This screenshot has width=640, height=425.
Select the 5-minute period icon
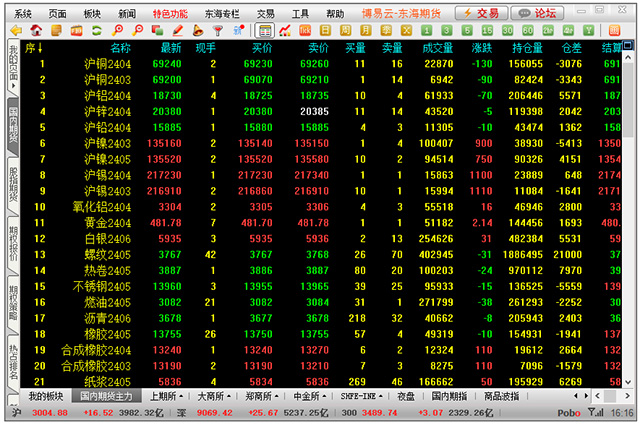(x=467, y=30)
